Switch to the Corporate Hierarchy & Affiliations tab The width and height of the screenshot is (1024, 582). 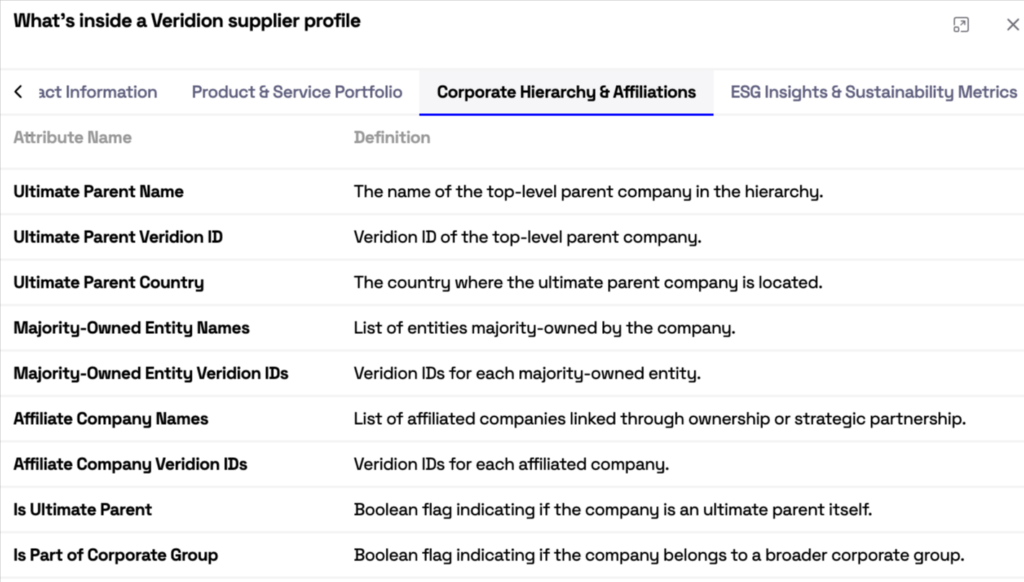point(566,91)
